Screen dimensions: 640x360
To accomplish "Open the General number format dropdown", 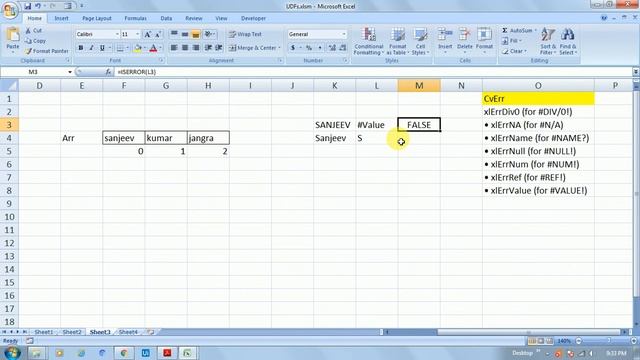I will tap(344, 34).
